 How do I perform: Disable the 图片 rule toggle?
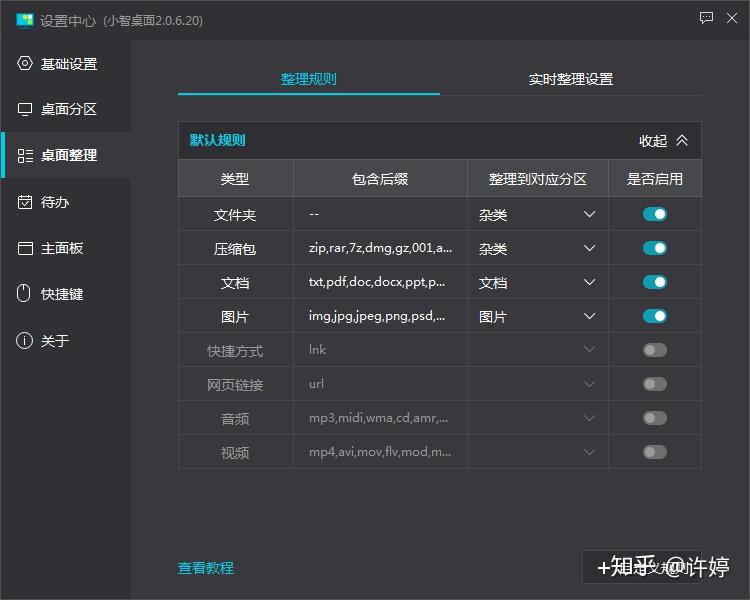(x=654, y=316)
